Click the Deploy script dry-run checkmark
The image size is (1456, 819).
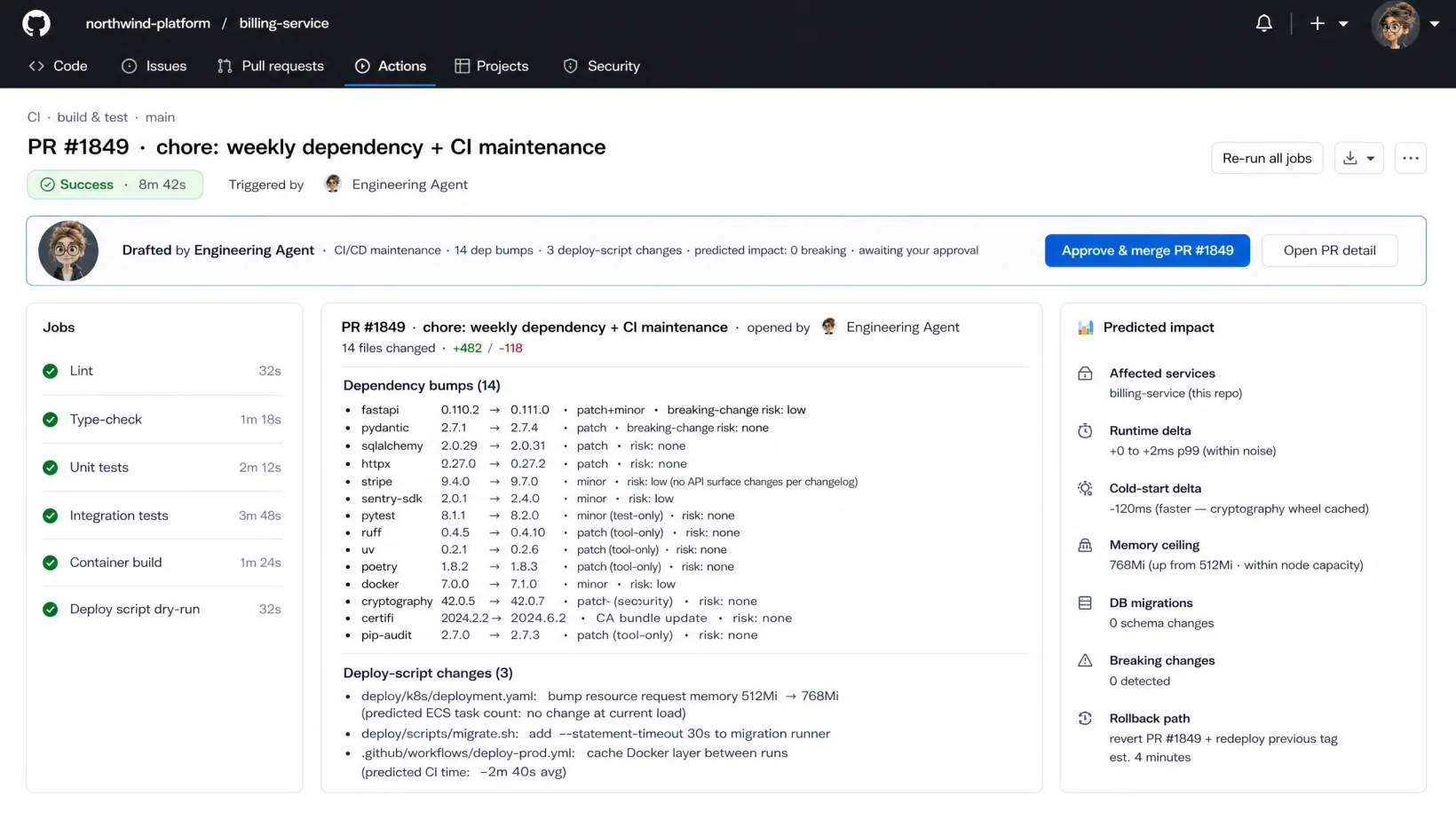pyautogui.click(x=51, y=610)
